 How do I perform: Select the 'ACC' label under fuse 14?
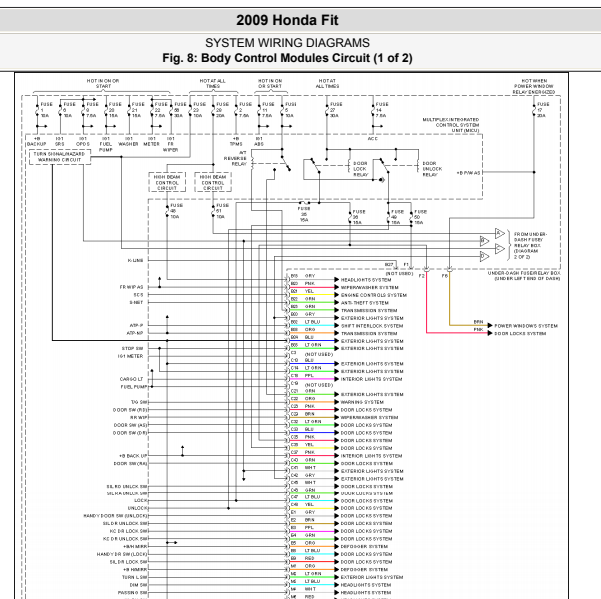(373, 138)
